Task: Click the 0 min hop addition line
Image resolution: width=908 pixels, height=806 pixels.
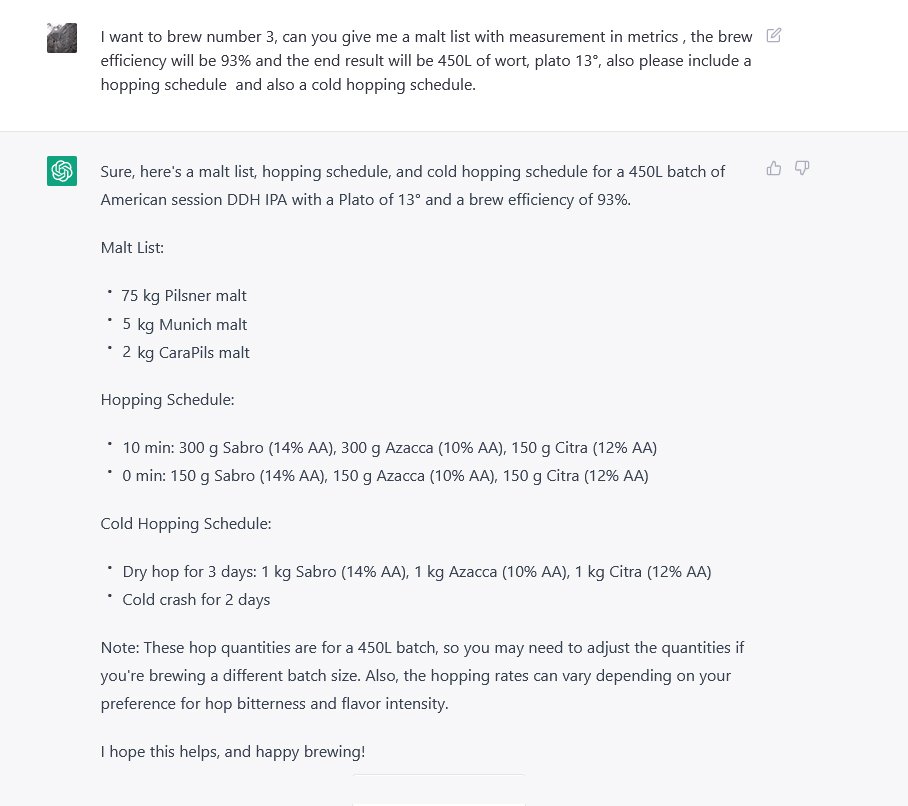Action: point(385,476)
